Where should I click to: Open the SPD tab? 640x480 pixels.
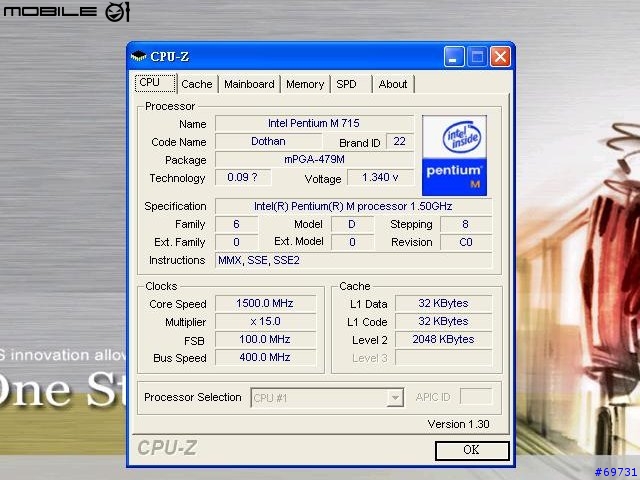coord(351,84)
